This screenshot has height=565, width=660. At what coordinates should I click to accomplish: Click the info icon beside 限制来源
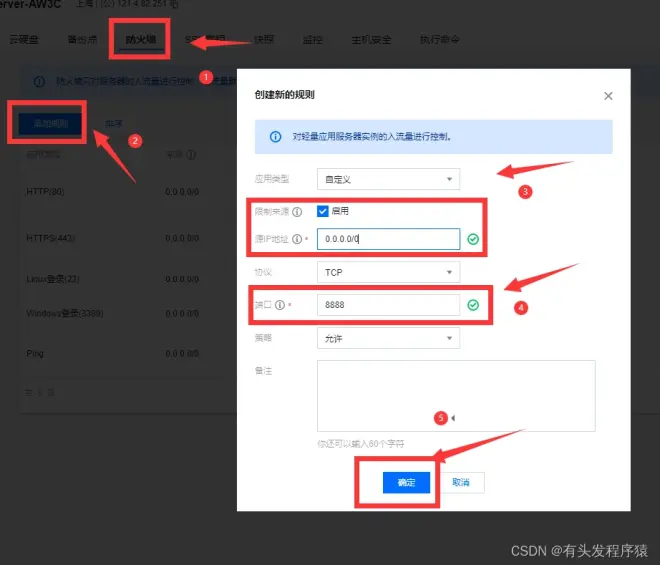click(297, 212)
